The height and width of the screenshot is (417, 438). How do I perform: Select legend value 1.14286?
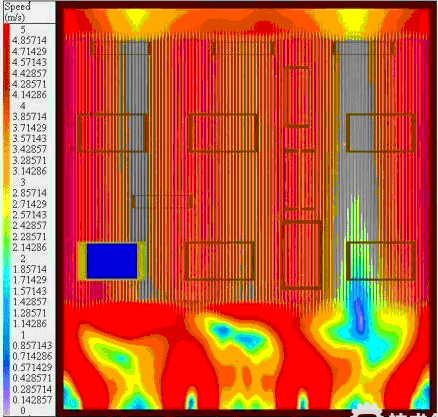(29, 324)
